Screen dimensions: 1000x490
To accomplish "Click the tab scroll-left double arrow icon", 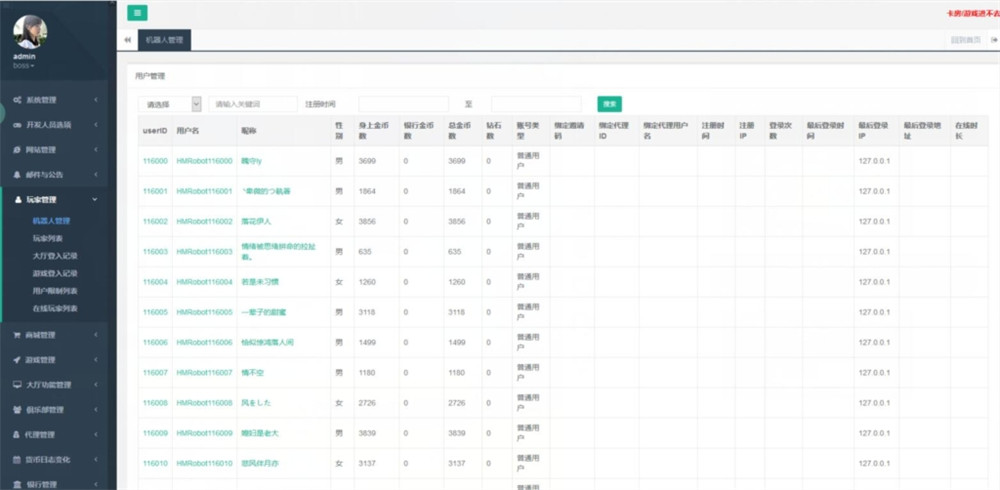I will point(126,40).
